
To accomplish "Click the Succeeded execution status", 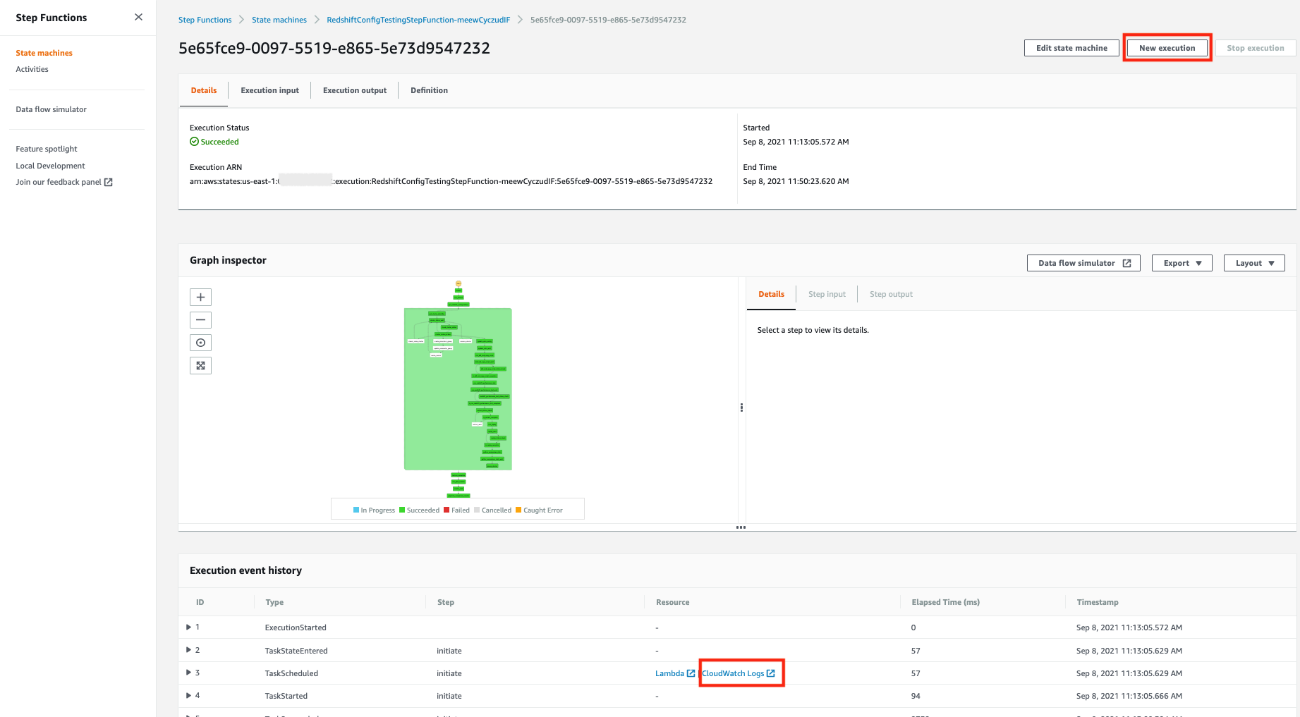I will click(x=214, y=142).
